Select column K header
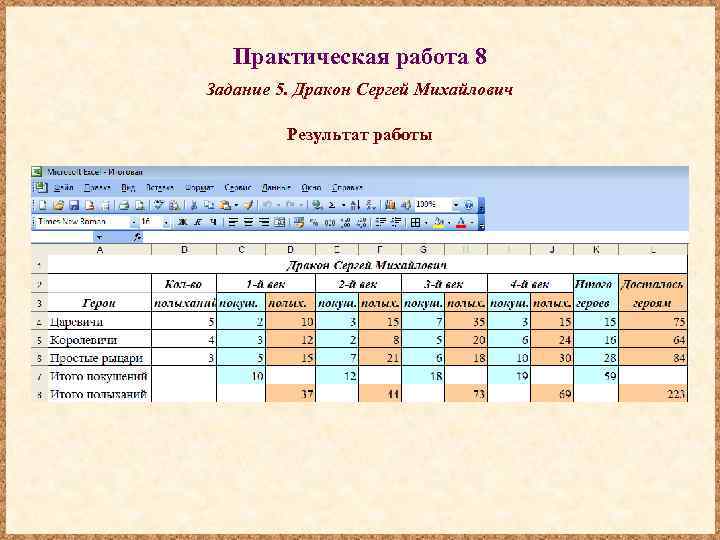Image resolution: width=720 pixels, height=540 pixels. click(x=596, y=250)
